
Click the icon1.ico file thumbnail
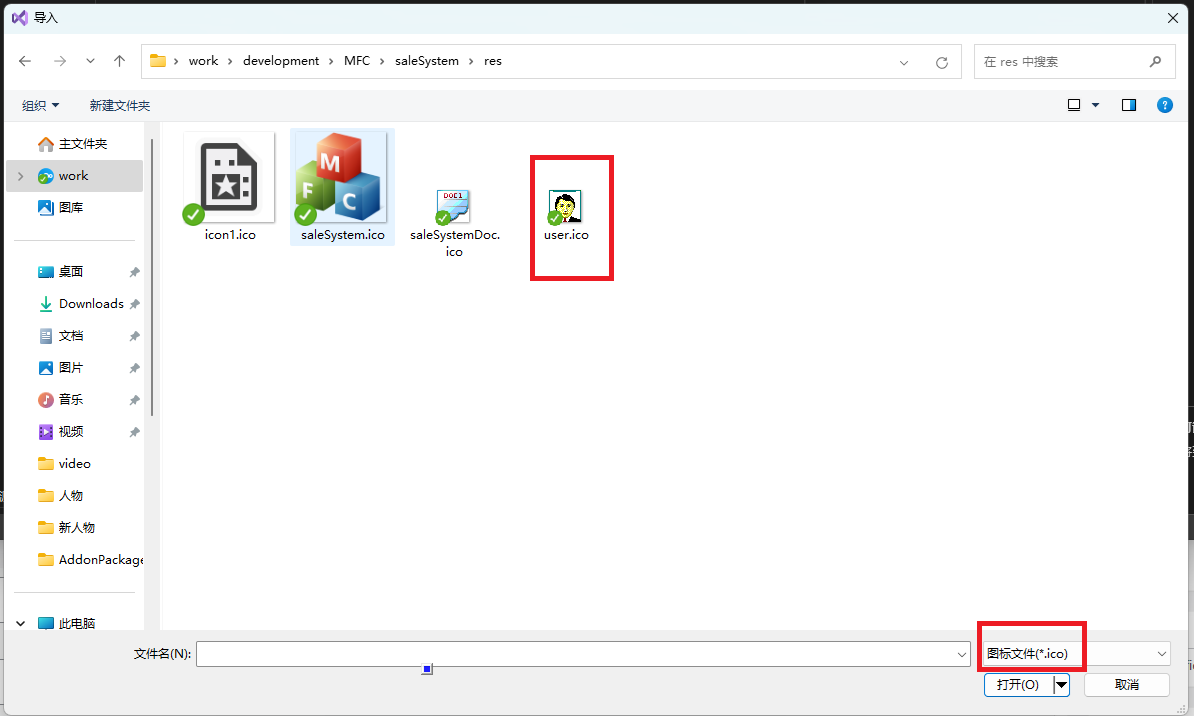click(230, 180)
